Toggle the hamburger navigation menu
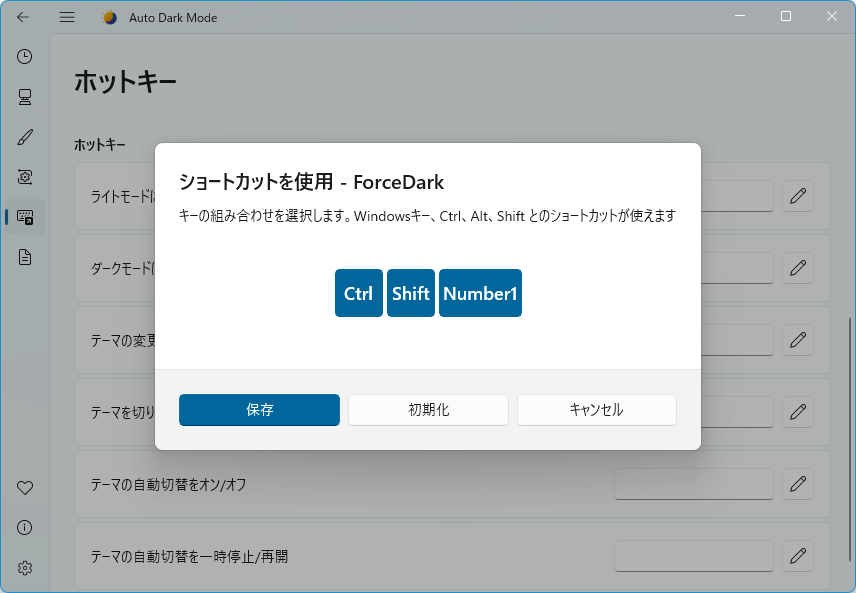The height and width of the screenshot is (593, 856). (67, 17)
